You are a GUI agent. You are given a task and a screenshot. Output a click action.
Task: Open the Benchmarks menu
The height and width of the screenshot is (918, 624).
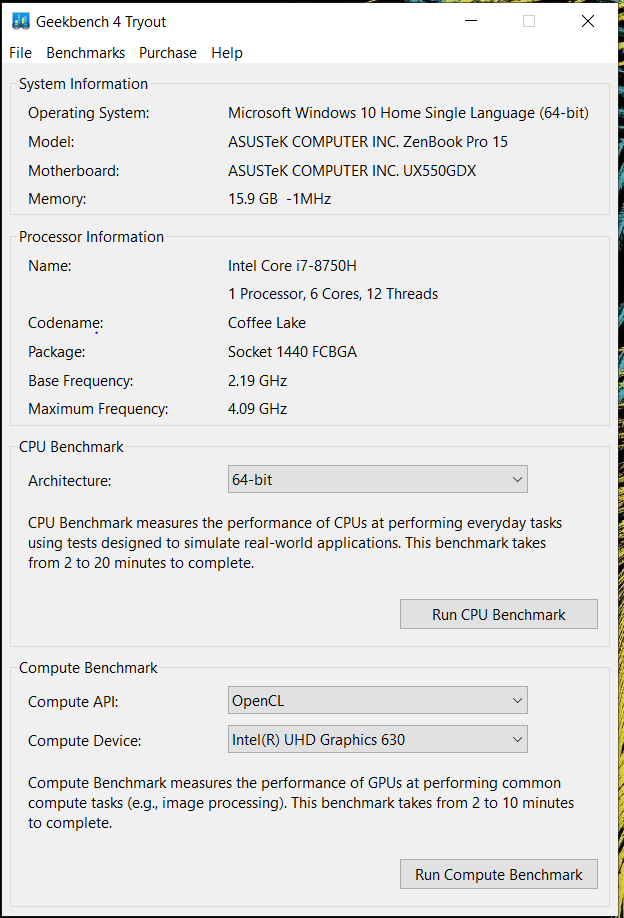86,53
